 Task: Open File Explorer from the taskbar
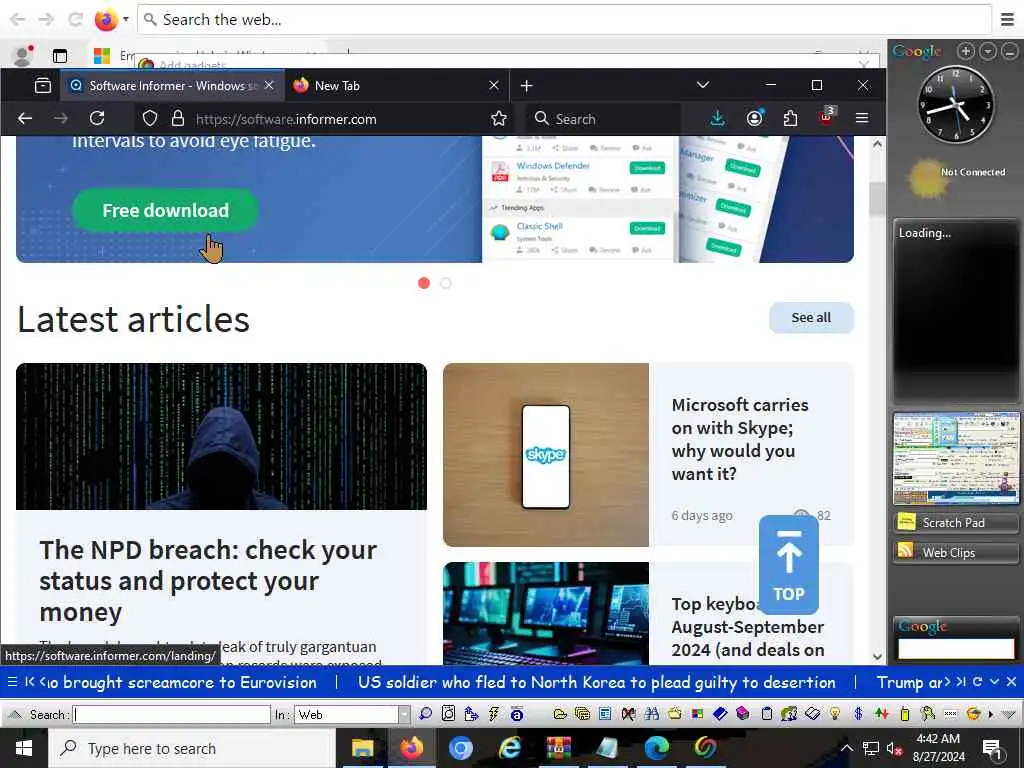click(362, 748)
